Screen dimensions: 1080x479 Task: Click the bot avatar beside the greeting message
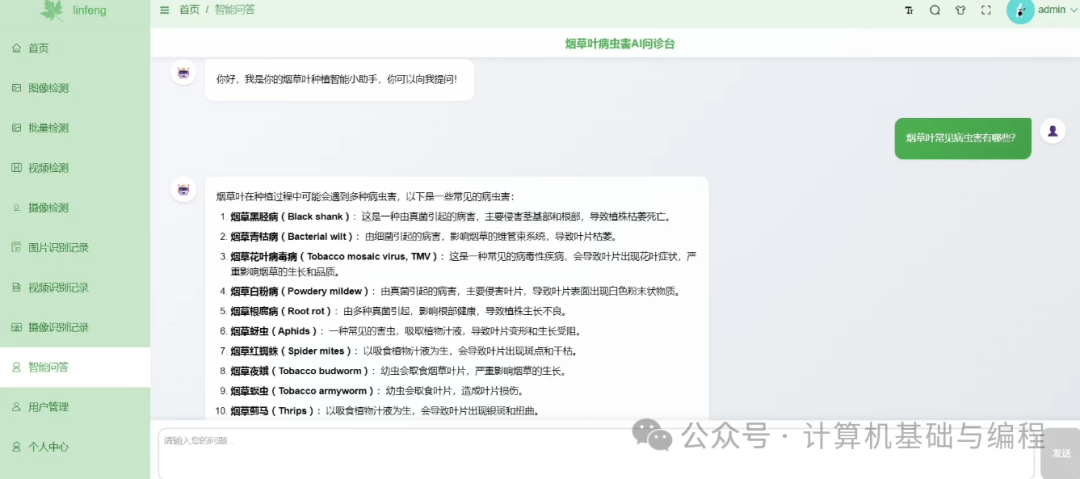[x=183, y=72]
